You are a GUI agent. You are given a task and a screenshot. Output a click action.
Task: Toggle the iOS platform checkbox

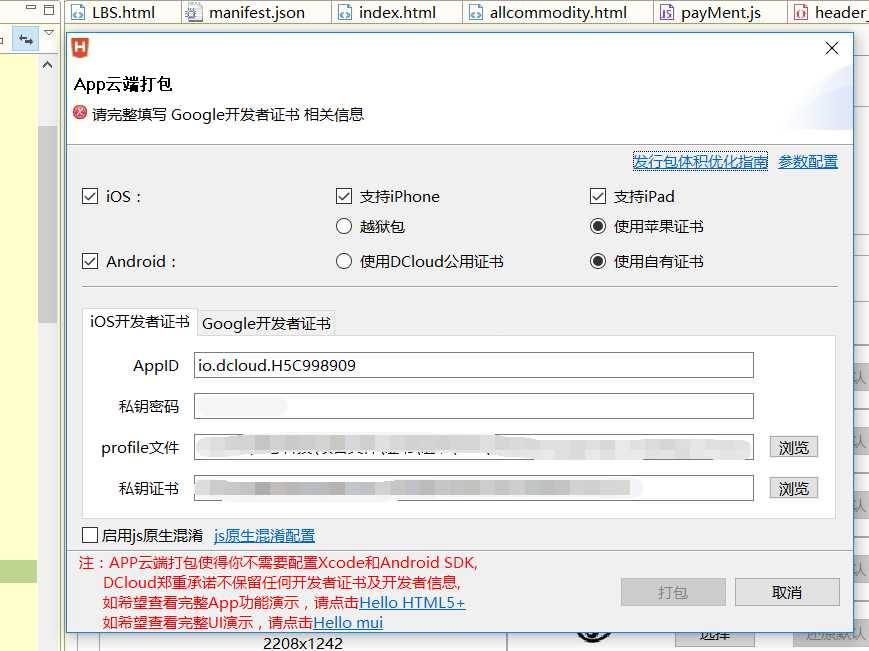[x=90, y=196]
